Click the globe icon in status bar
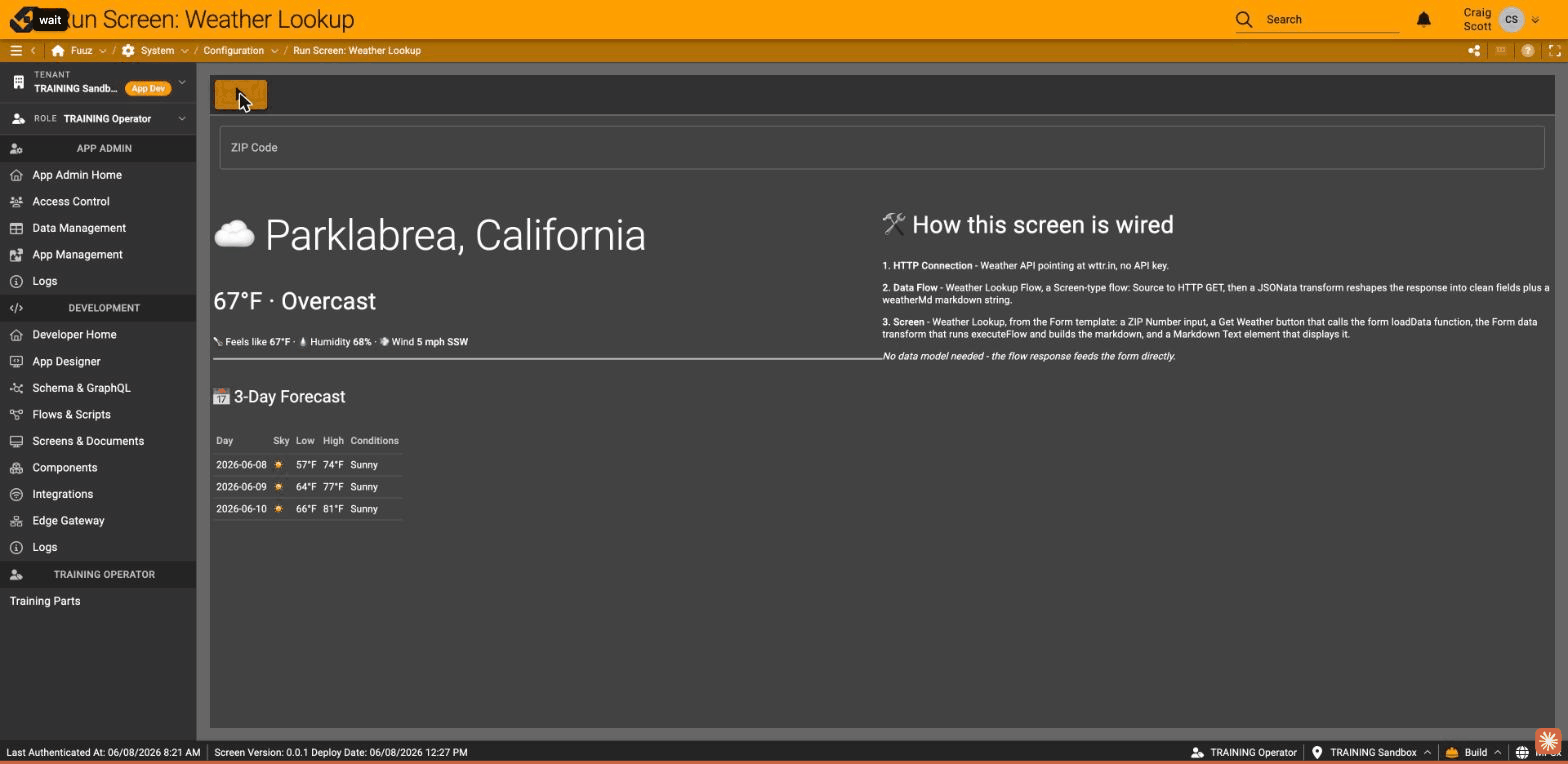This screenshot has height=764, width=1568. click(x=1522, y=752)
